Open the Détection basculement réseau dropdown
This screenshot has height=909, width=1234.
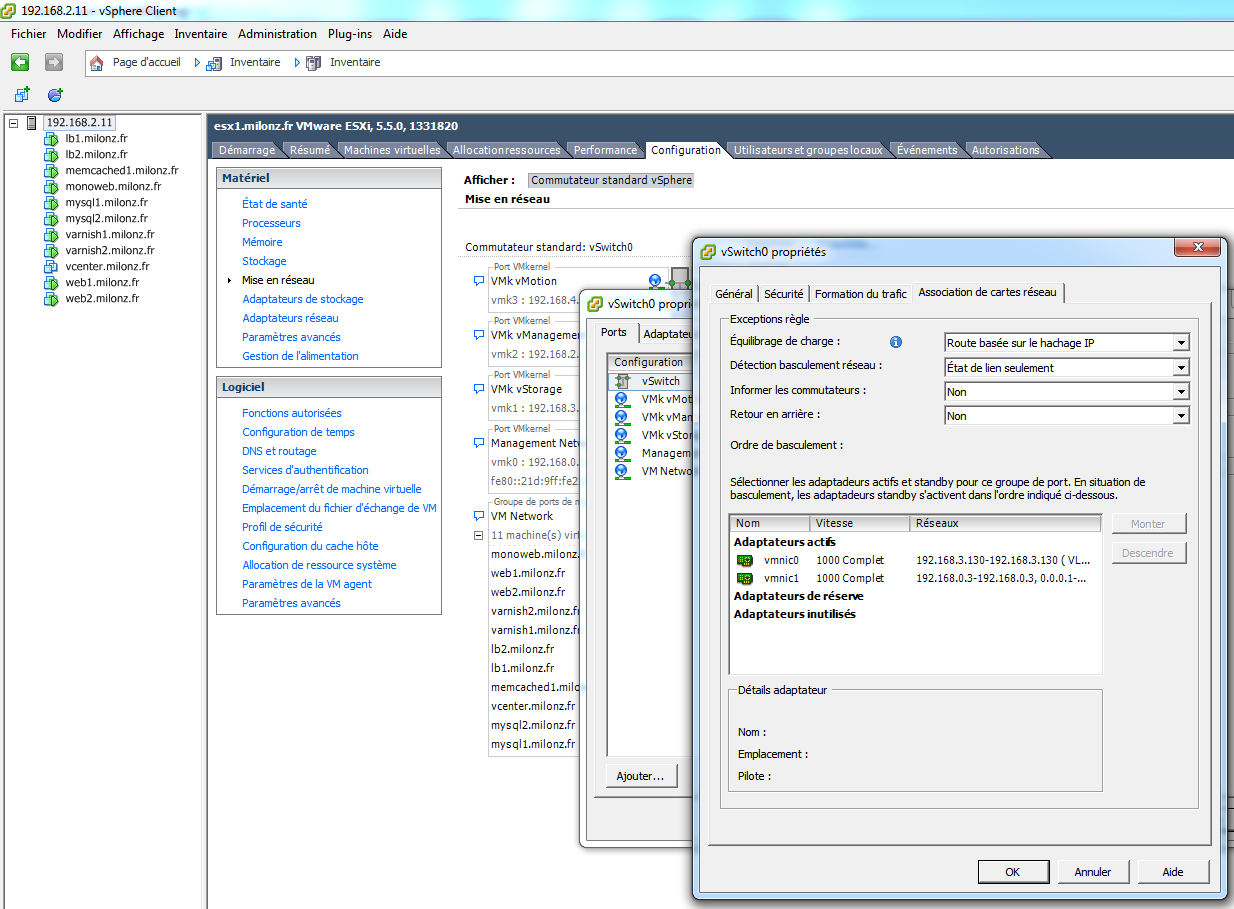pos(1181,367)
